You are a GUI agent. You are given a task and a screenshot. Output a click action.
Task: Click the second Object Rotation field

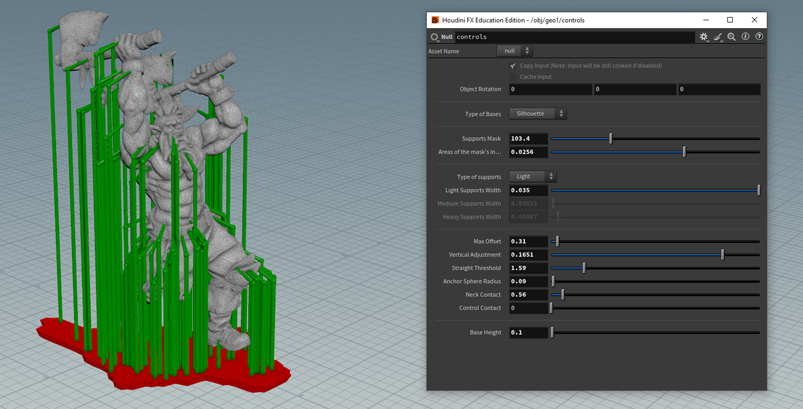635,89
